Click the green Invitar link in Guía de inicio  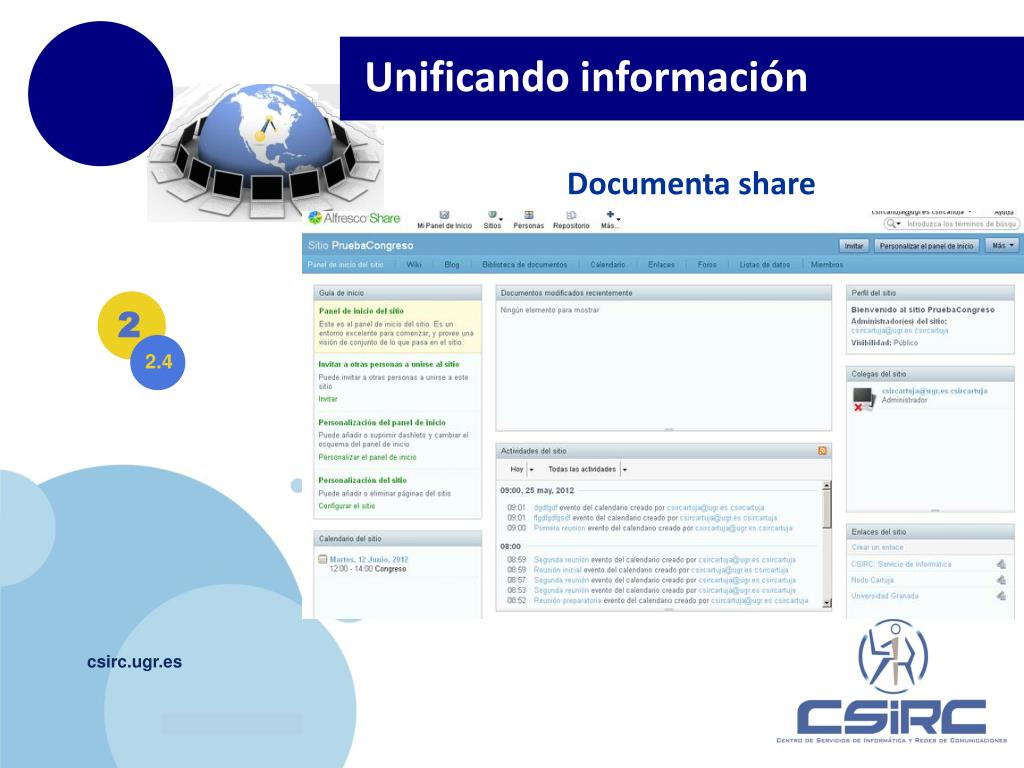click(x=328, y=399)
